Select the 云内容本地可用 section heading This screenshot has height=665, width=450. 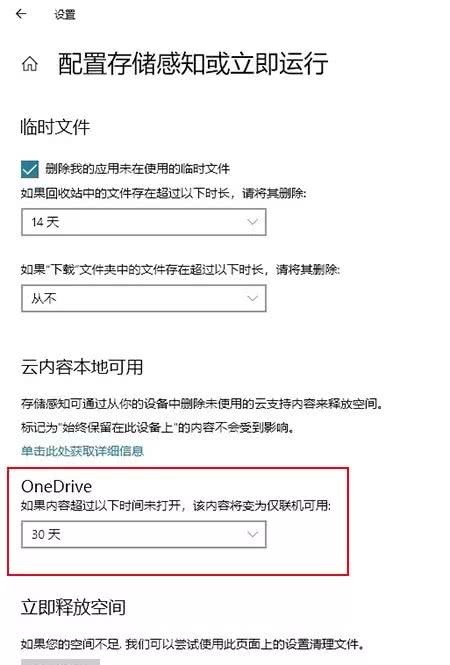click(x=82, y=367)
